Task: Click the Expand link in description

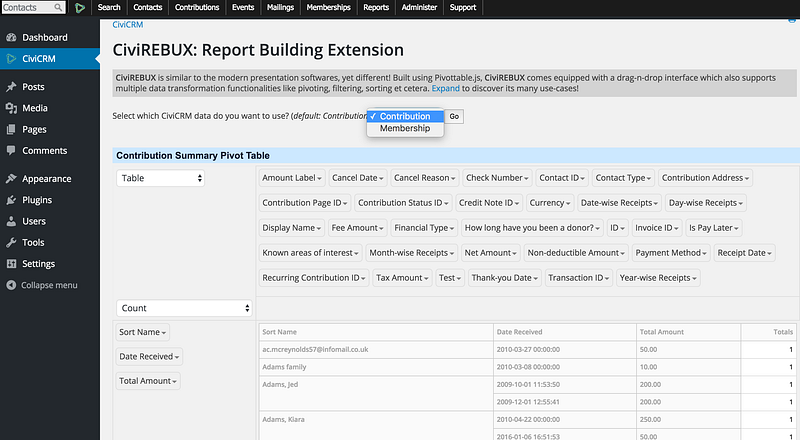Action: 445,88
